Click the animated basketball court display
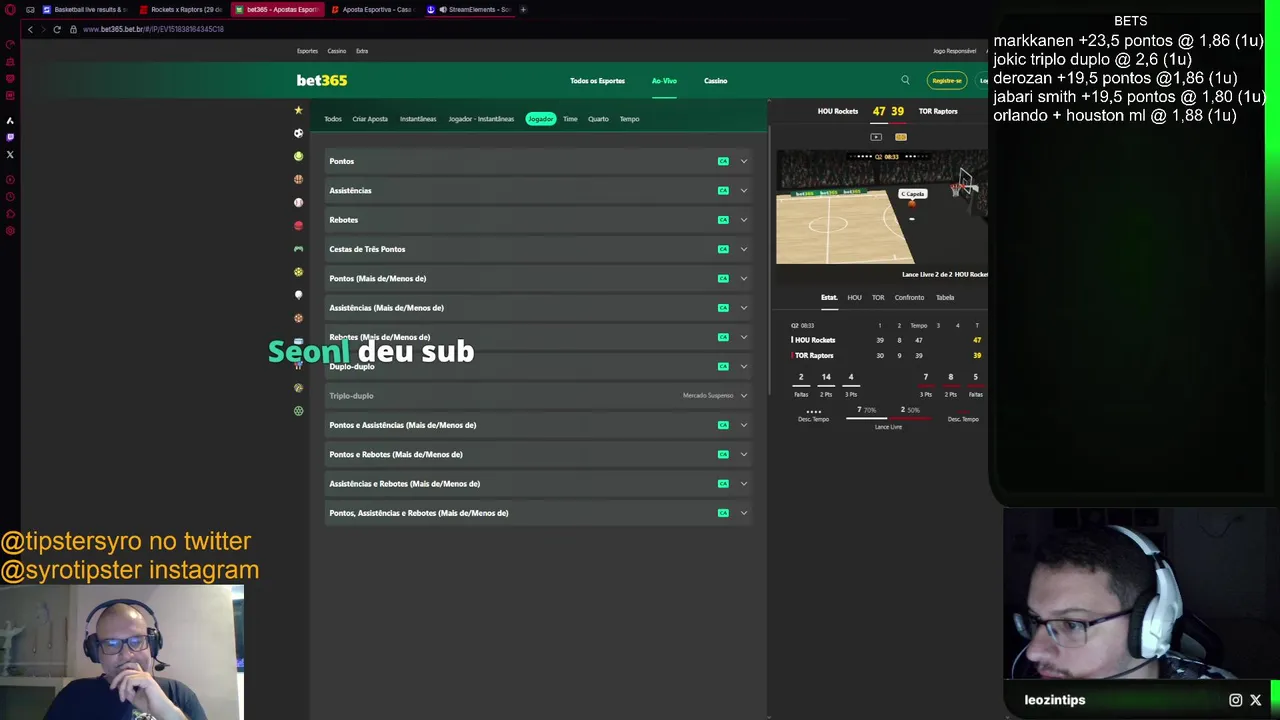Screen dimensions: 1280x720 coord(881,208)
